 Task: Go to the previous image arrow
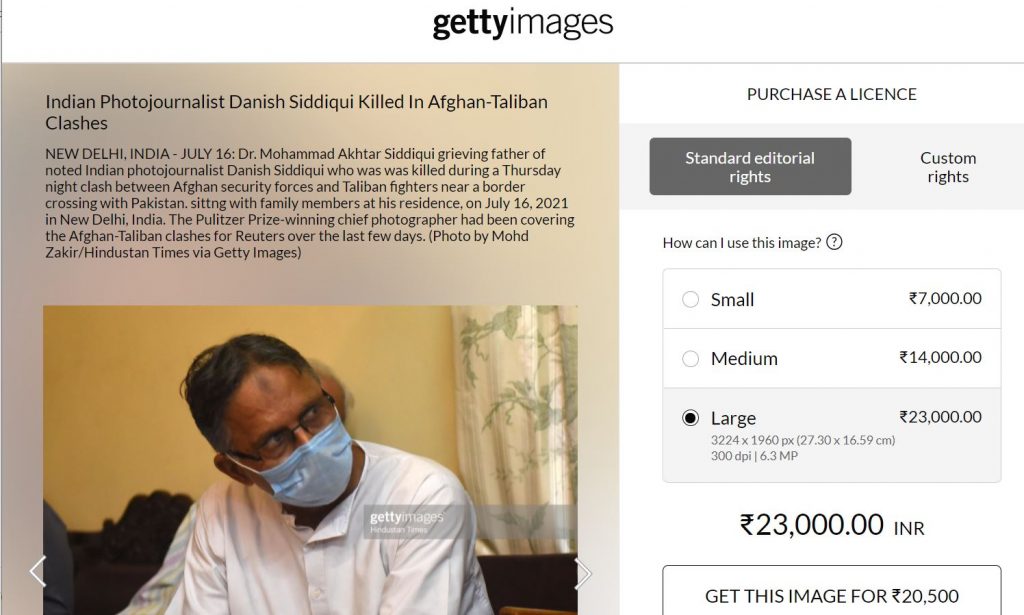pos(38,572)
